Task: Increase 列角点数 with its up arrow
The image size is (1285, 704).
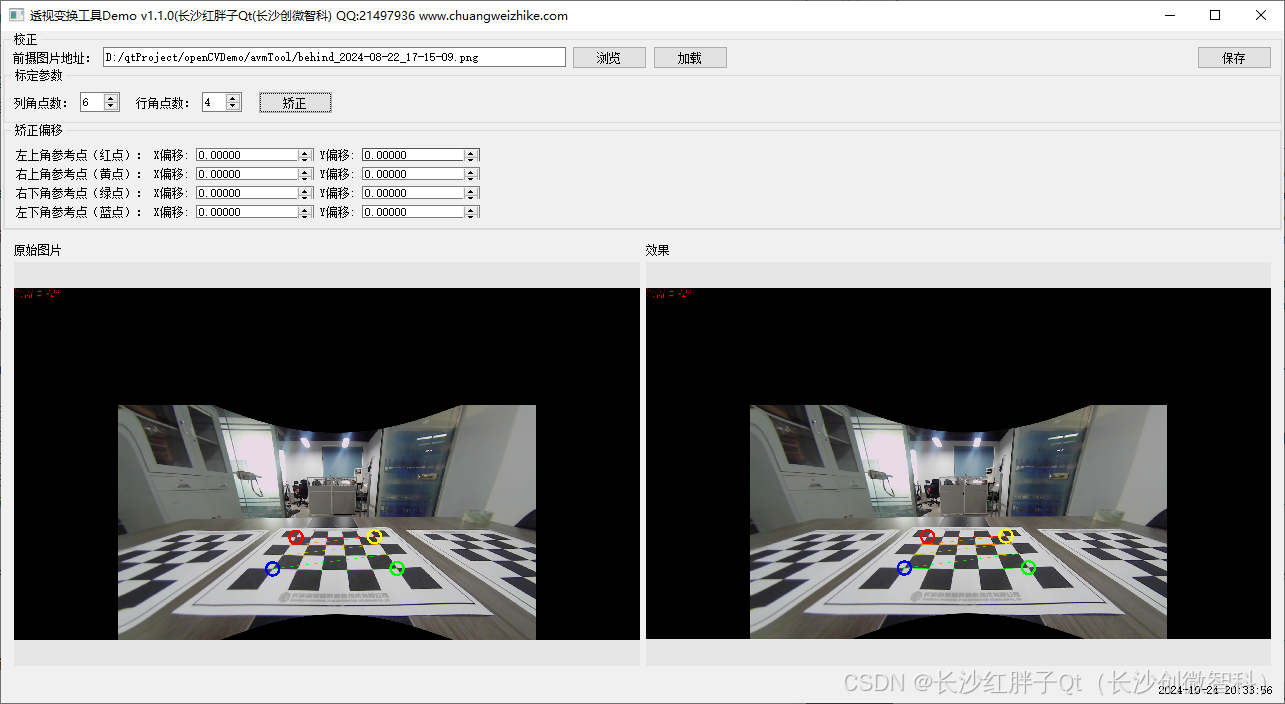Action: 112,97
